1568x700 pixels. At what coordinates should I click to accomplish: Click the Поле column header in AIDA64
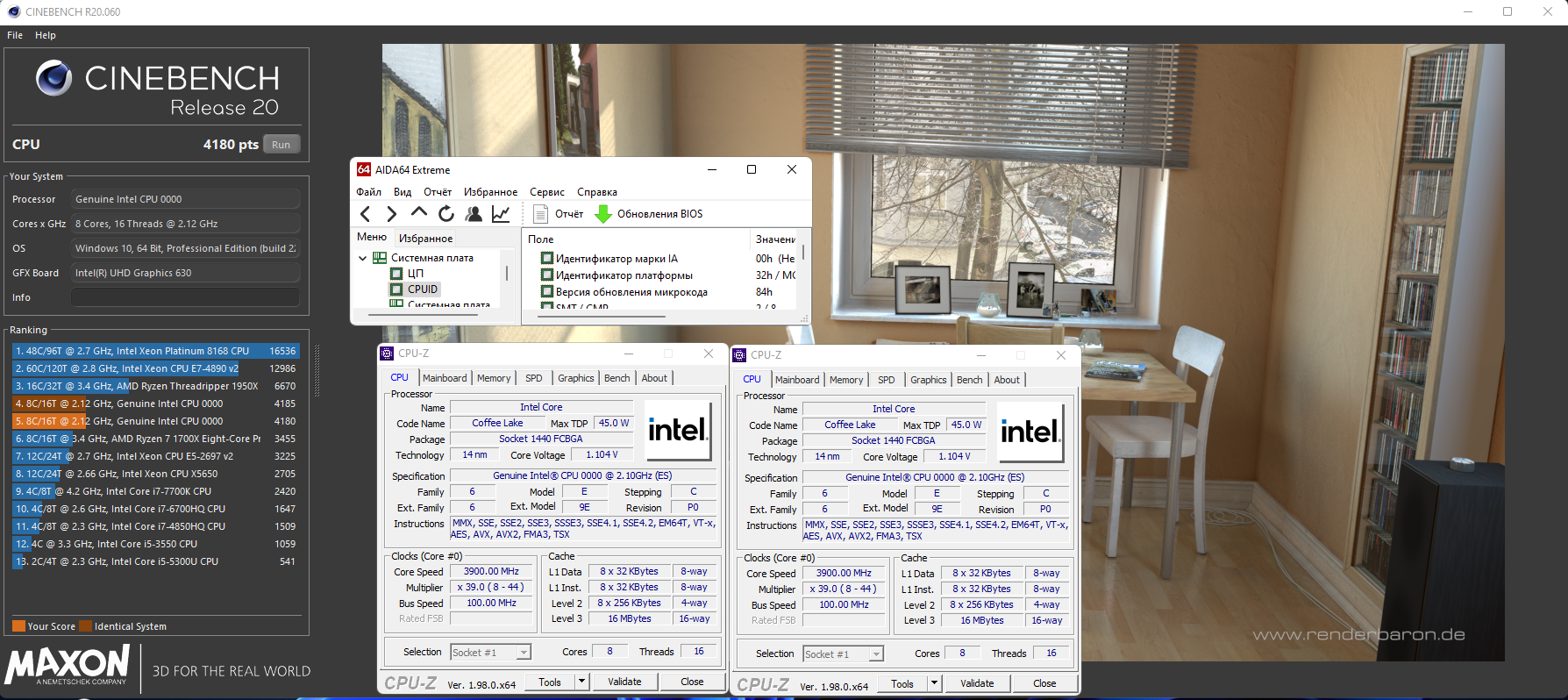click(637, 239)
